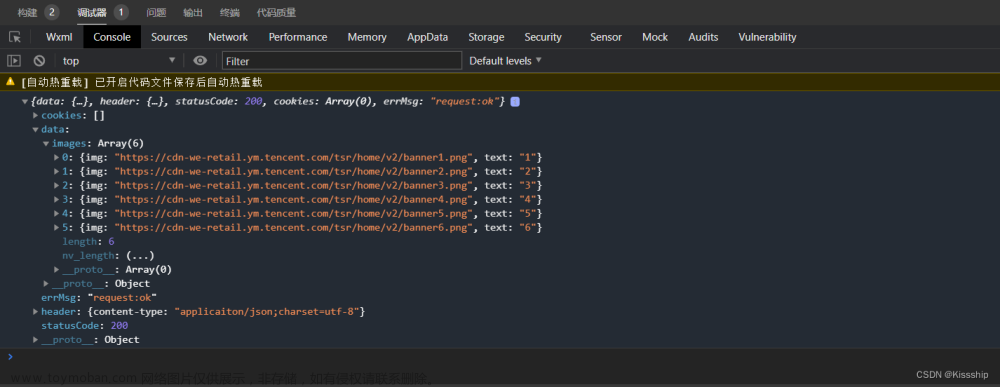Switch to the Performance tab
1000x387 pixels.
(x=298, y=37)
